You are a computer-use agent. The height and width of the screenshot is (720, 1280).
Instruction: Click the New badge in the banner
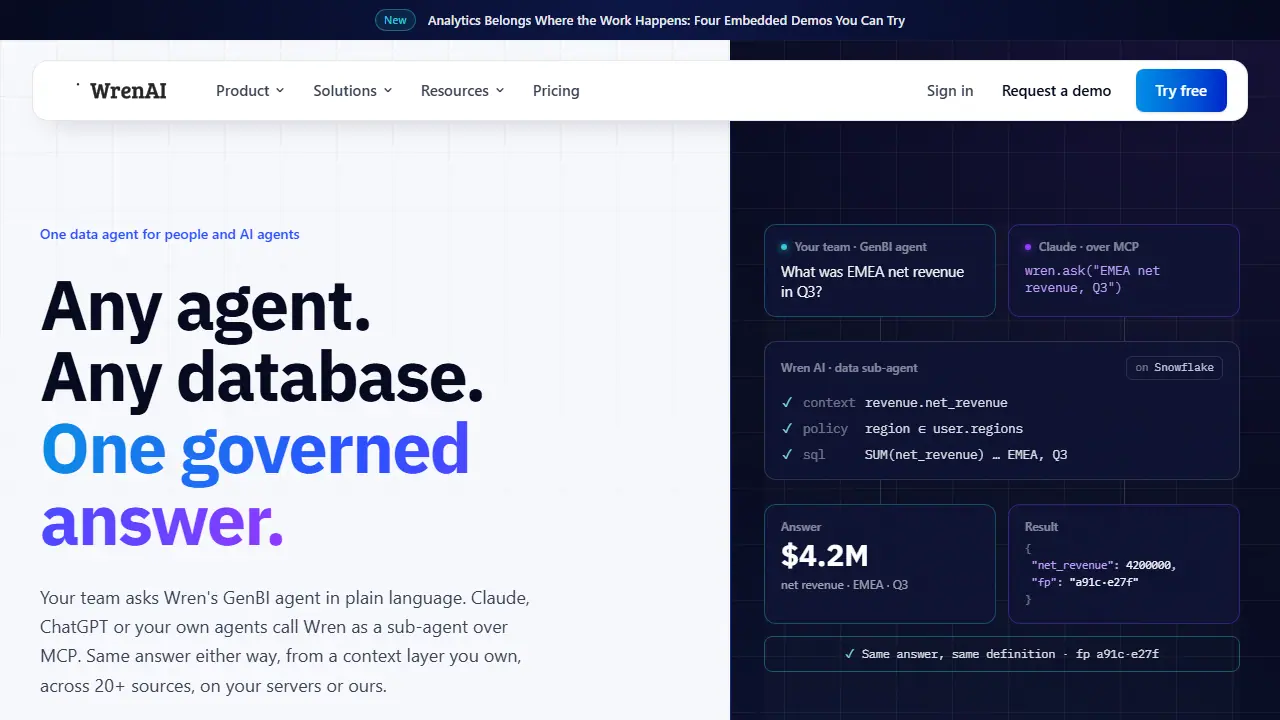click(395, 20)
